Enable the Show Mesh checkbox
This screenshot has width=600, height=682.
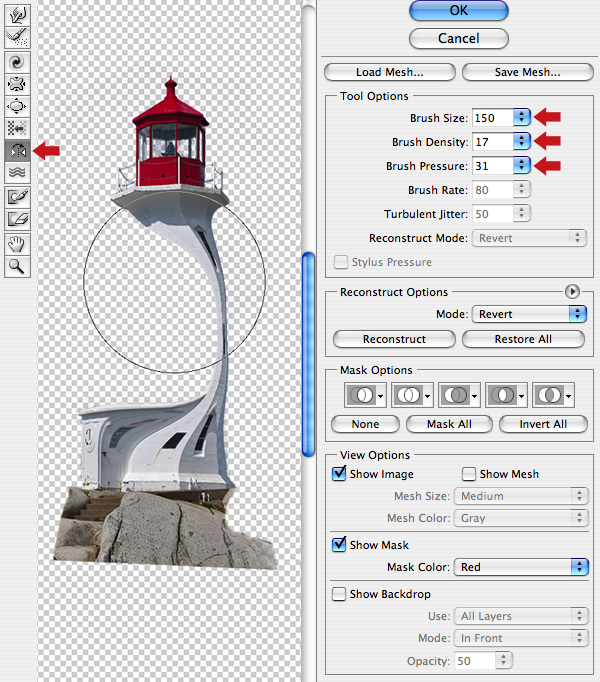pos(469,474)
